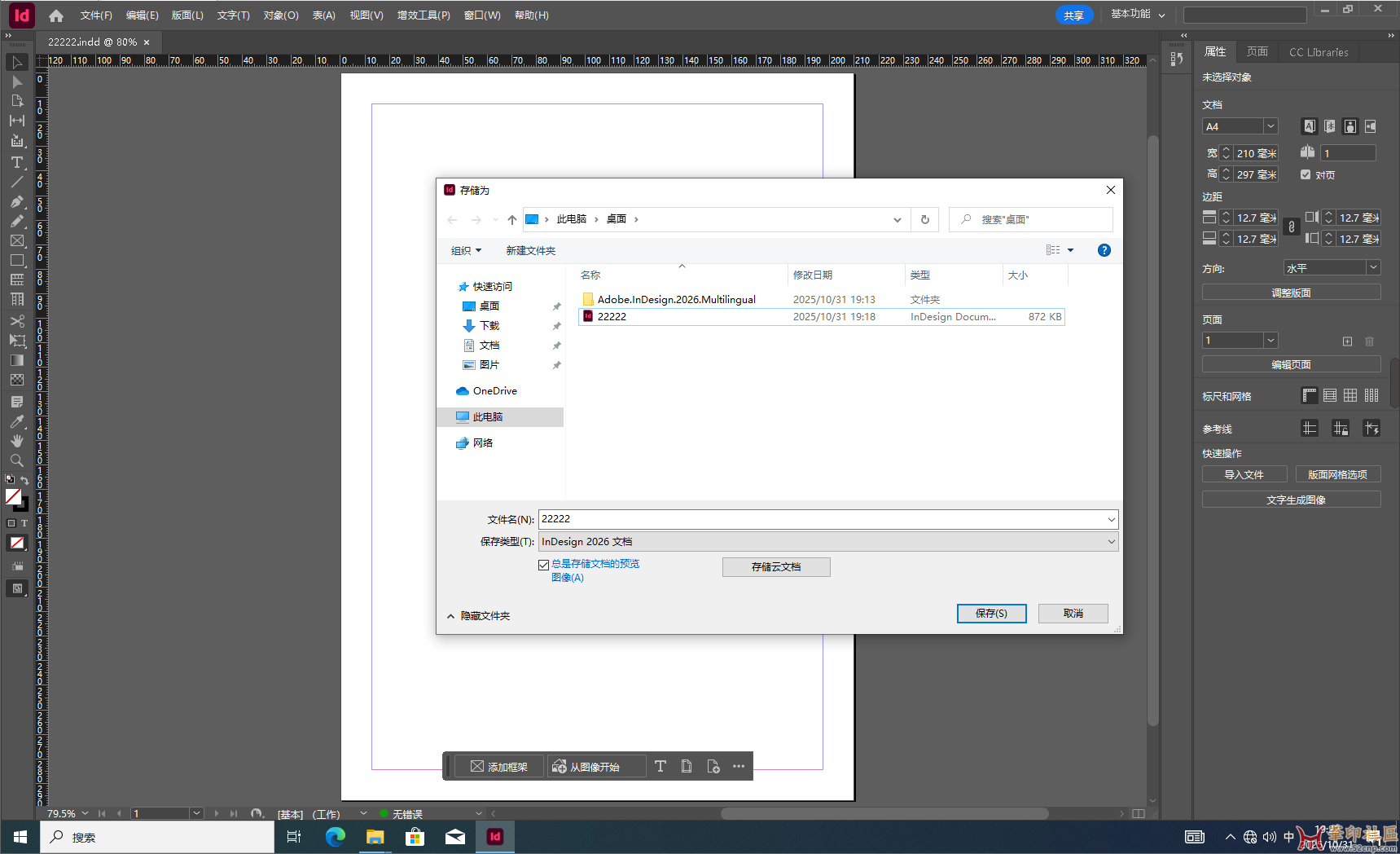Open the 文字(T) menu
The width and height of the screenshot is (1400, 854).
pos(233,15)
